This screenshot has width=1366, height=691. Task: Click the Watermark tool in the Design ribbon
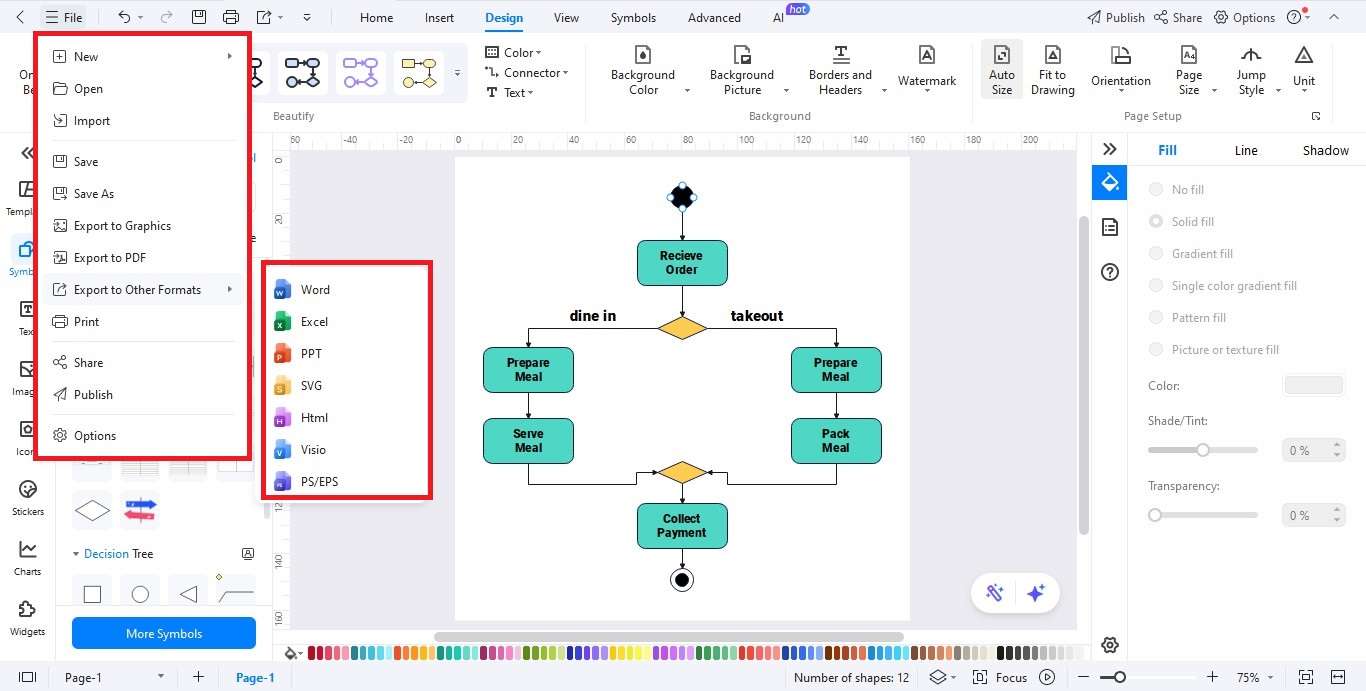click(926, 66)
